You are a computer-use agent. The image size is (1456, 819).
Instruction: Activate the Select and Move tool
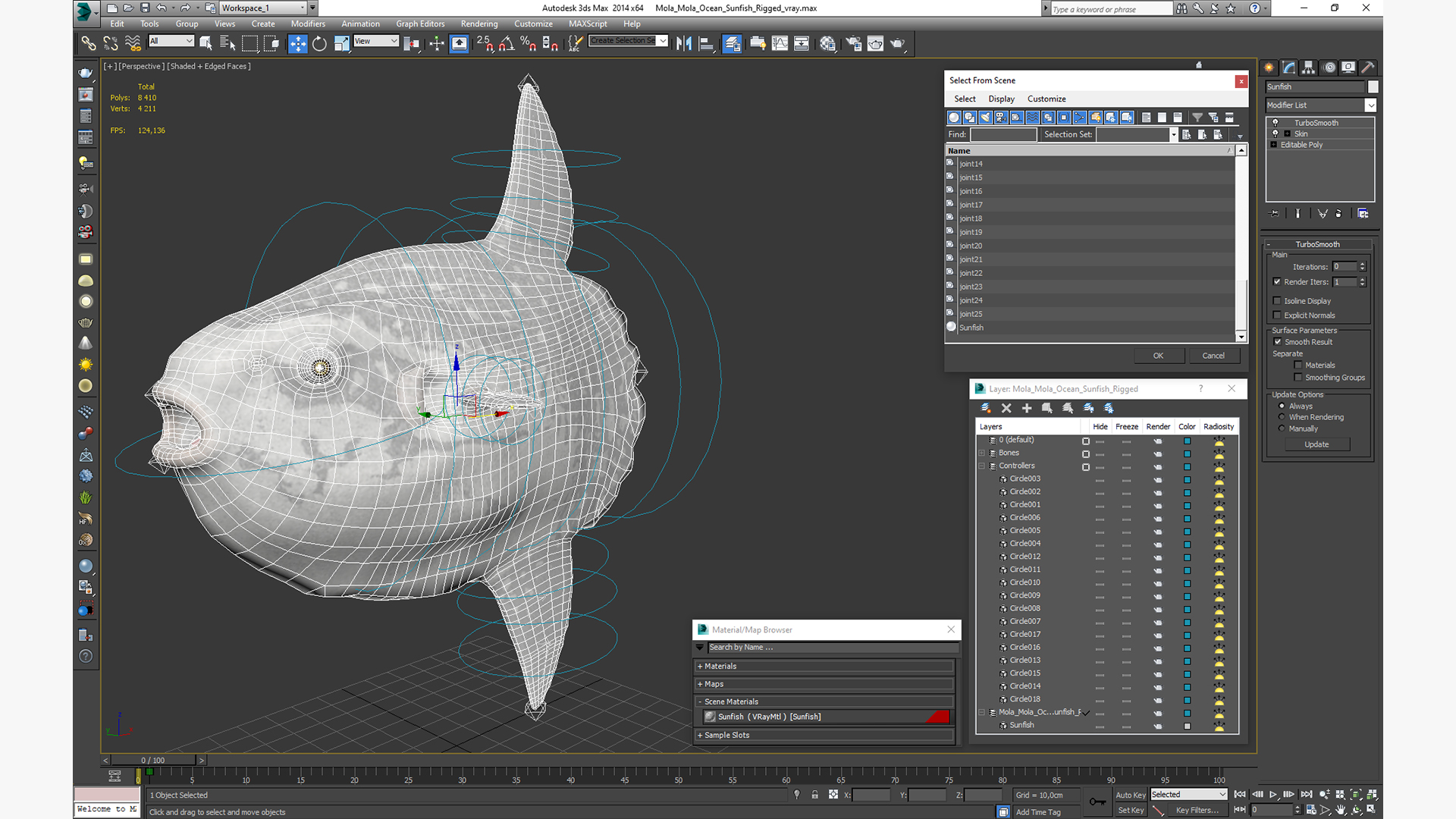298,43
